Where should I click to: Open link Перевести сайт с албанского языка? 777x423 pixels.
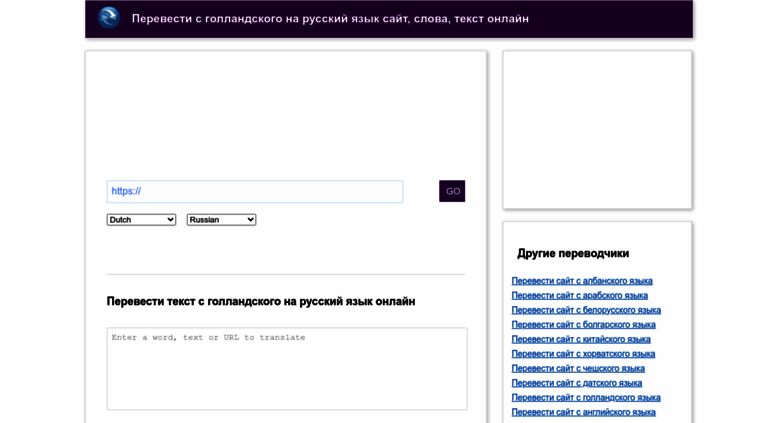tap(582, 281)
